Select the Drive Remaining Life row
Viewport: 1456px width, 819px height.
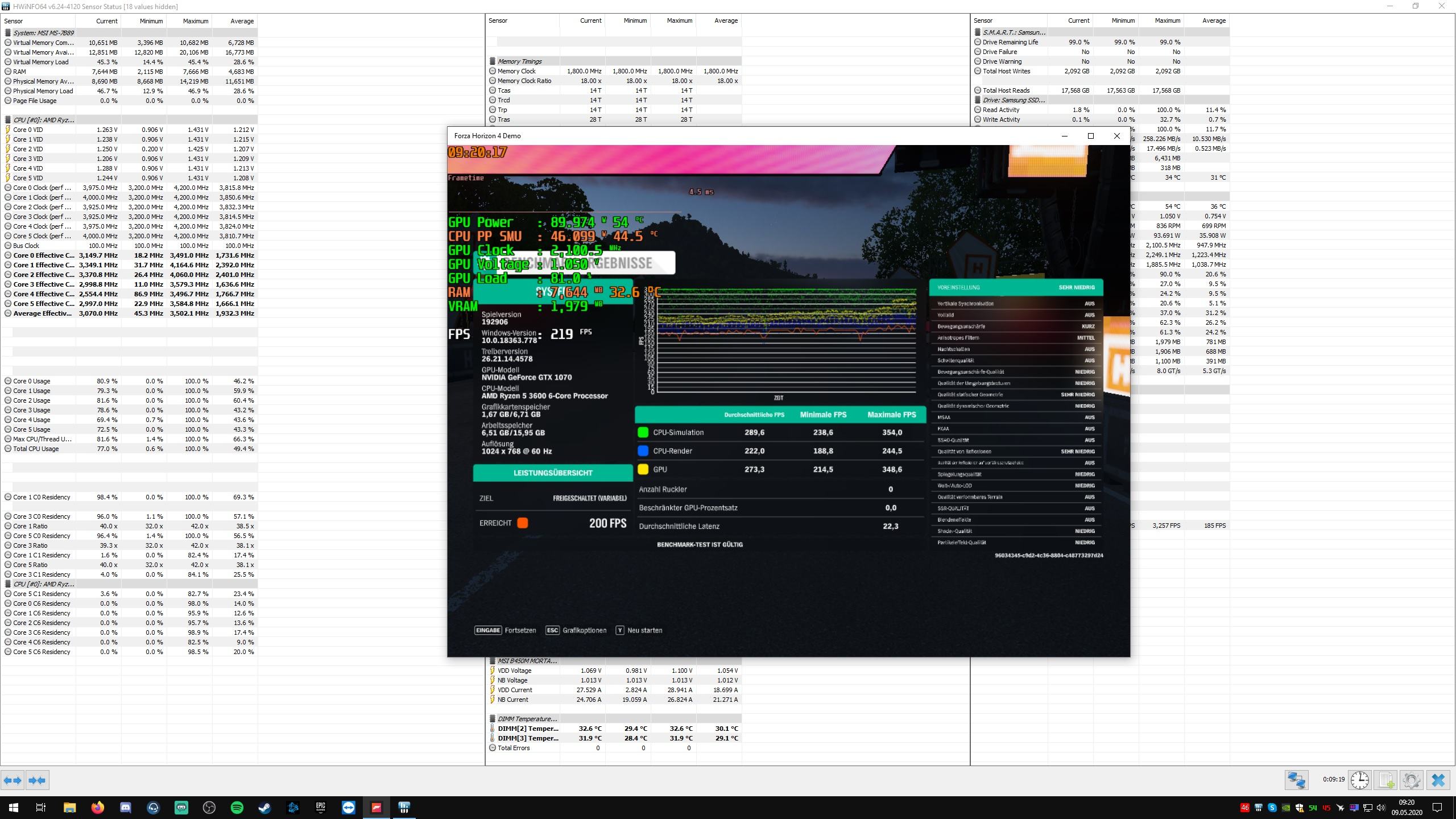click(x=1101, y=42)
